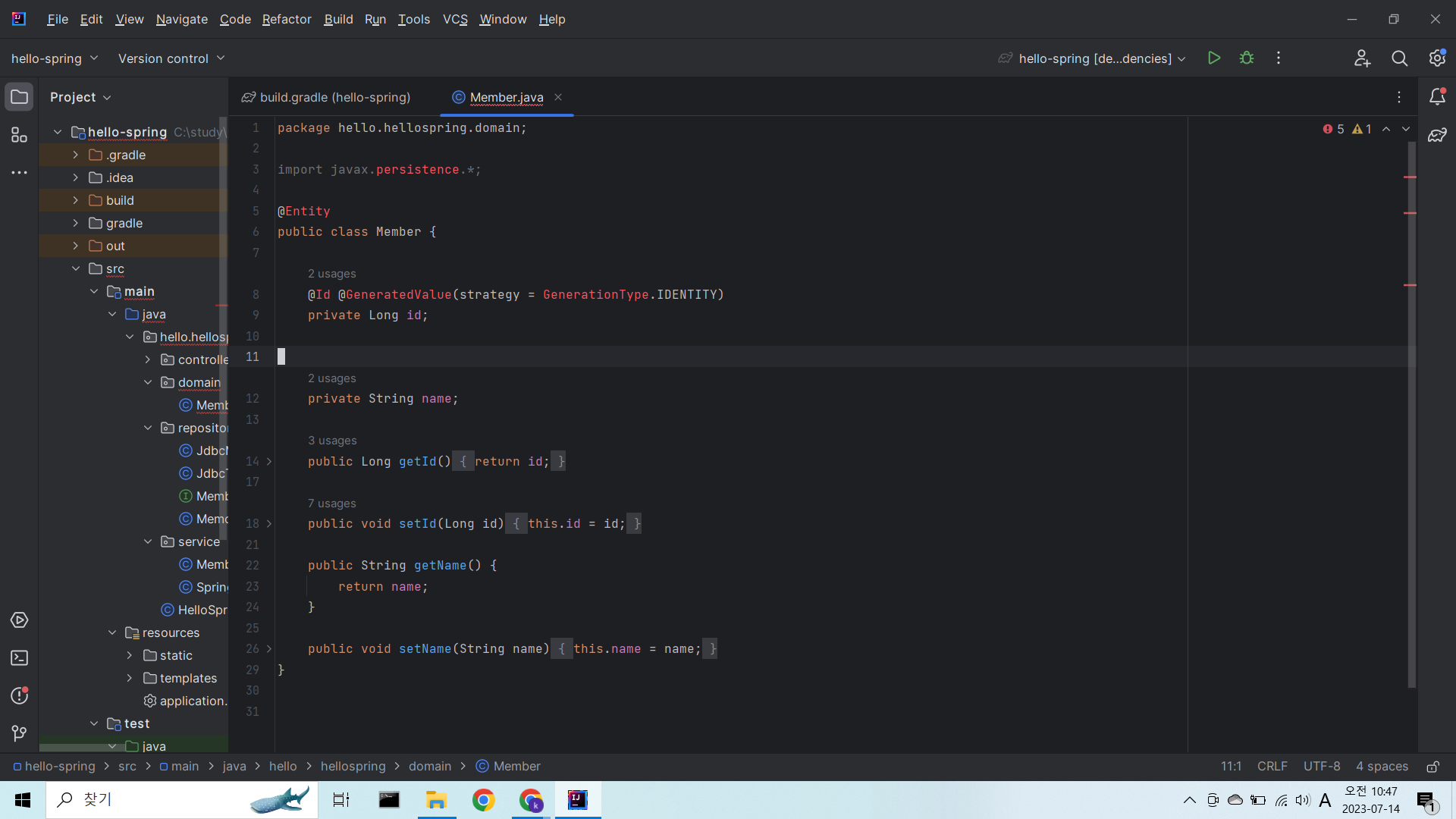The height and width of the screenshot is (819, 1456).
Task: Open Notifications bell icon
Action: click(1437, 97)
